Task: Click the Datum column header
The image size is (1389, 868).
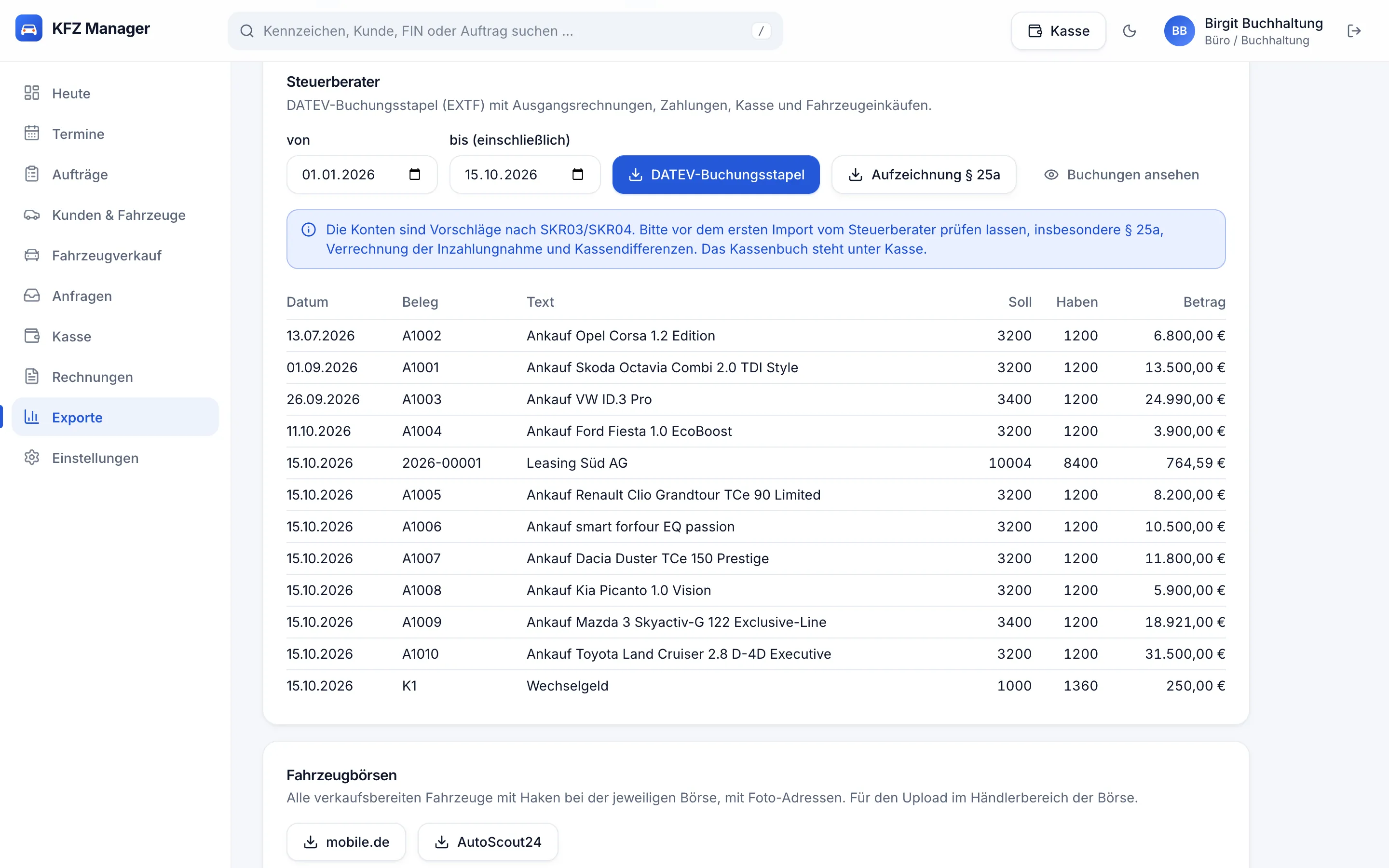Action: coord(307,302)
